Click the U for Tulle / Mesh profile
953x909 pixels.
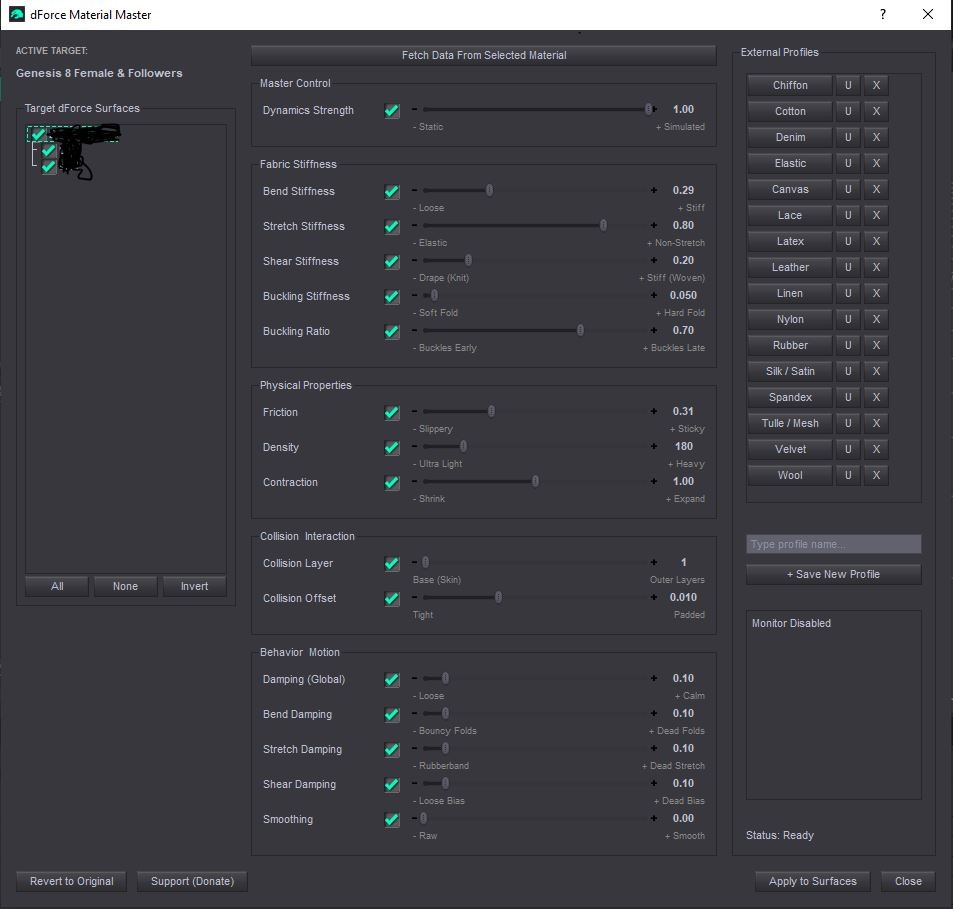[848, 424]
